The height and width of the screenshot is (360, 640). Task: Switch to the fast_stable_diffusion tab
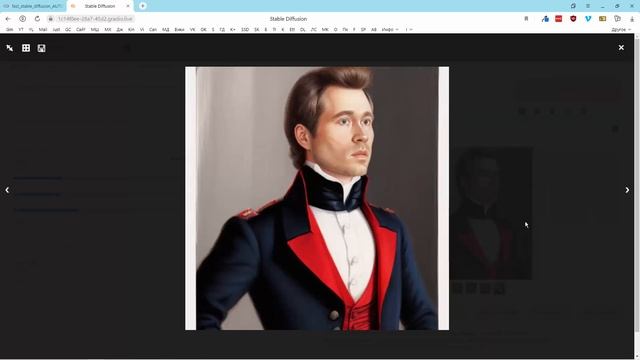[x=33, y=6]
